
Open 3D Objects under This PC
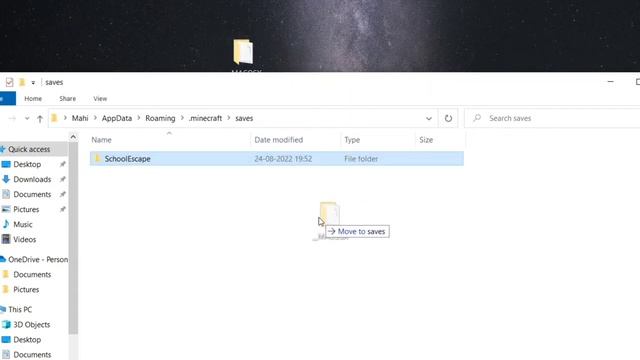(x=31, y=325)
